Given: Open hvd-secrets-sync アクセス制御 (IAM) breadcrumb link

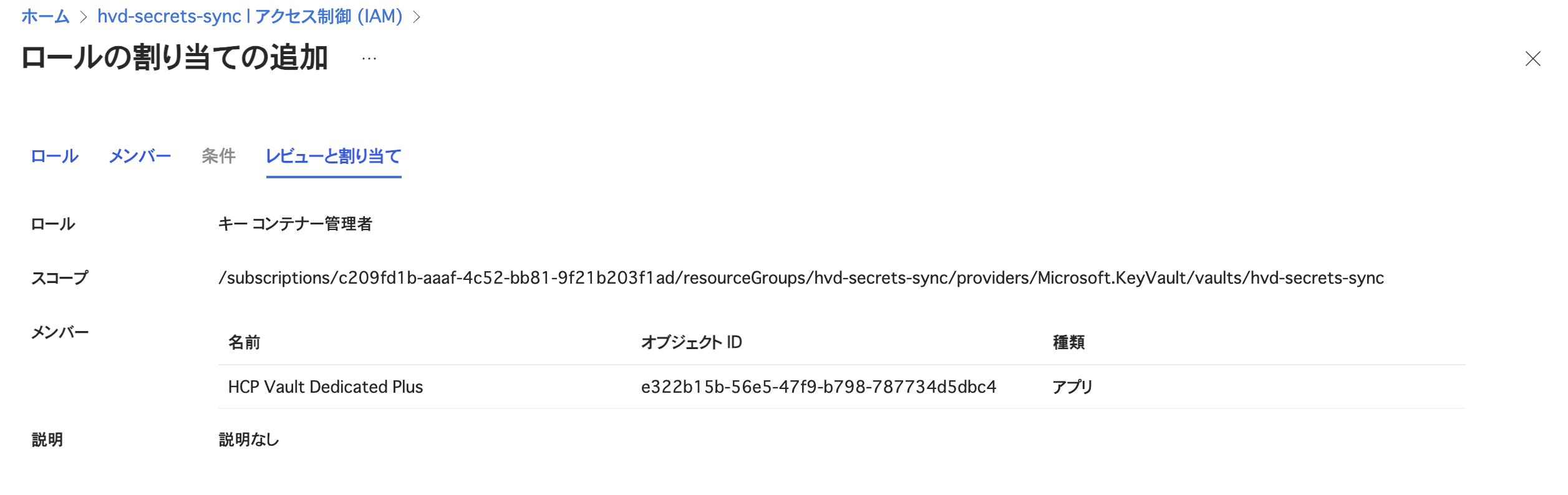Looking at the screenshot, I should coord(249,16).
